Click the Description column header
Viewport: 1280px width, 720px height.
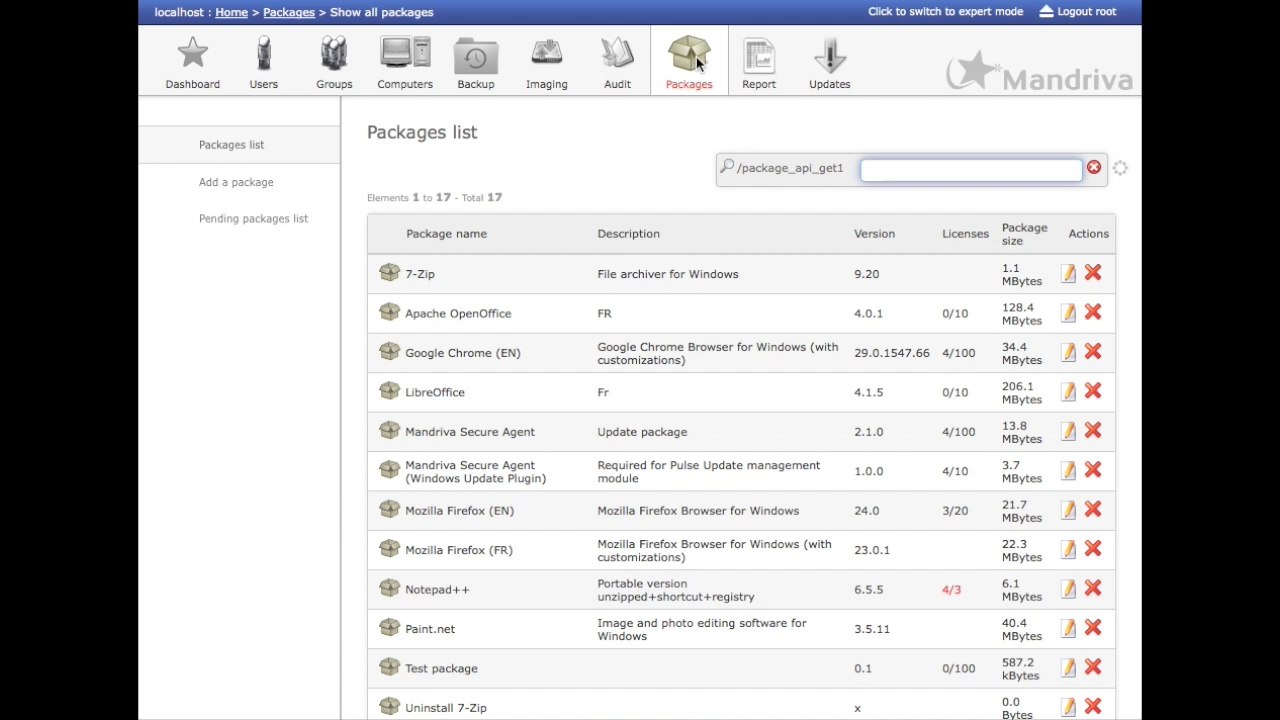pyautogui.click(x=628, y=234)
